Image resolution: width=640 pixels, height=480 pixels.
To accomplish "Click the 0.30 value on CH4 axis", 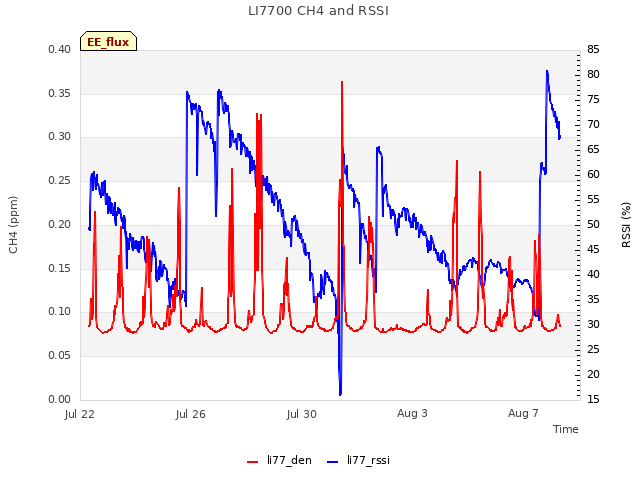I will click(60, 137).
